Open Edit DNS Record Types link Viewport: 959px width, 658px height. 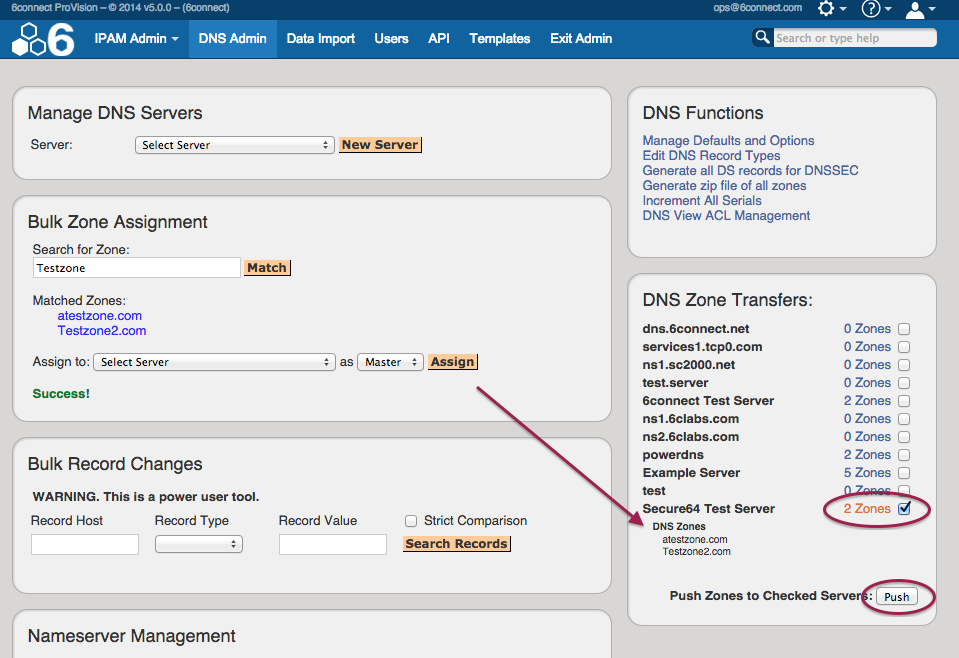tap(711, 155)
